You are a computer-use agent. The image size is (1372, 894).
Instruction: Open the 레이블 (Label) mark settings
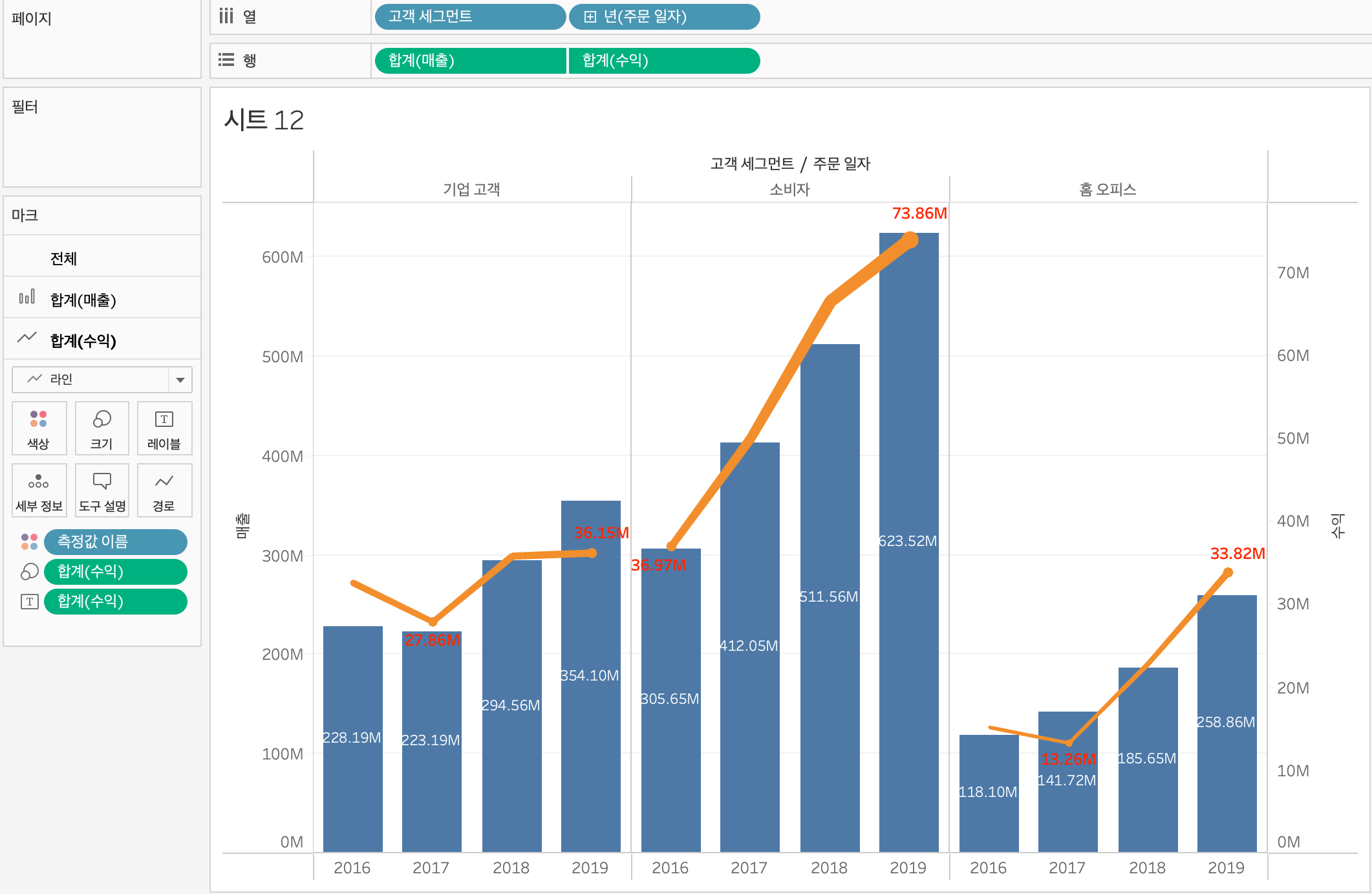click(164, 428)
